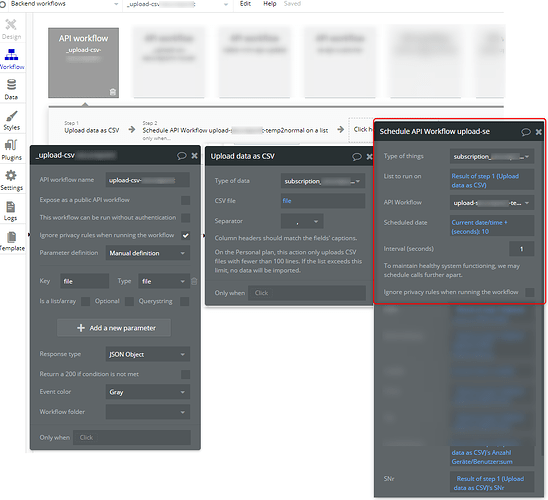This screenshot has width=548, height=500.
Task: Open the Workflow folder dropdown
Action: click(147, 412)
